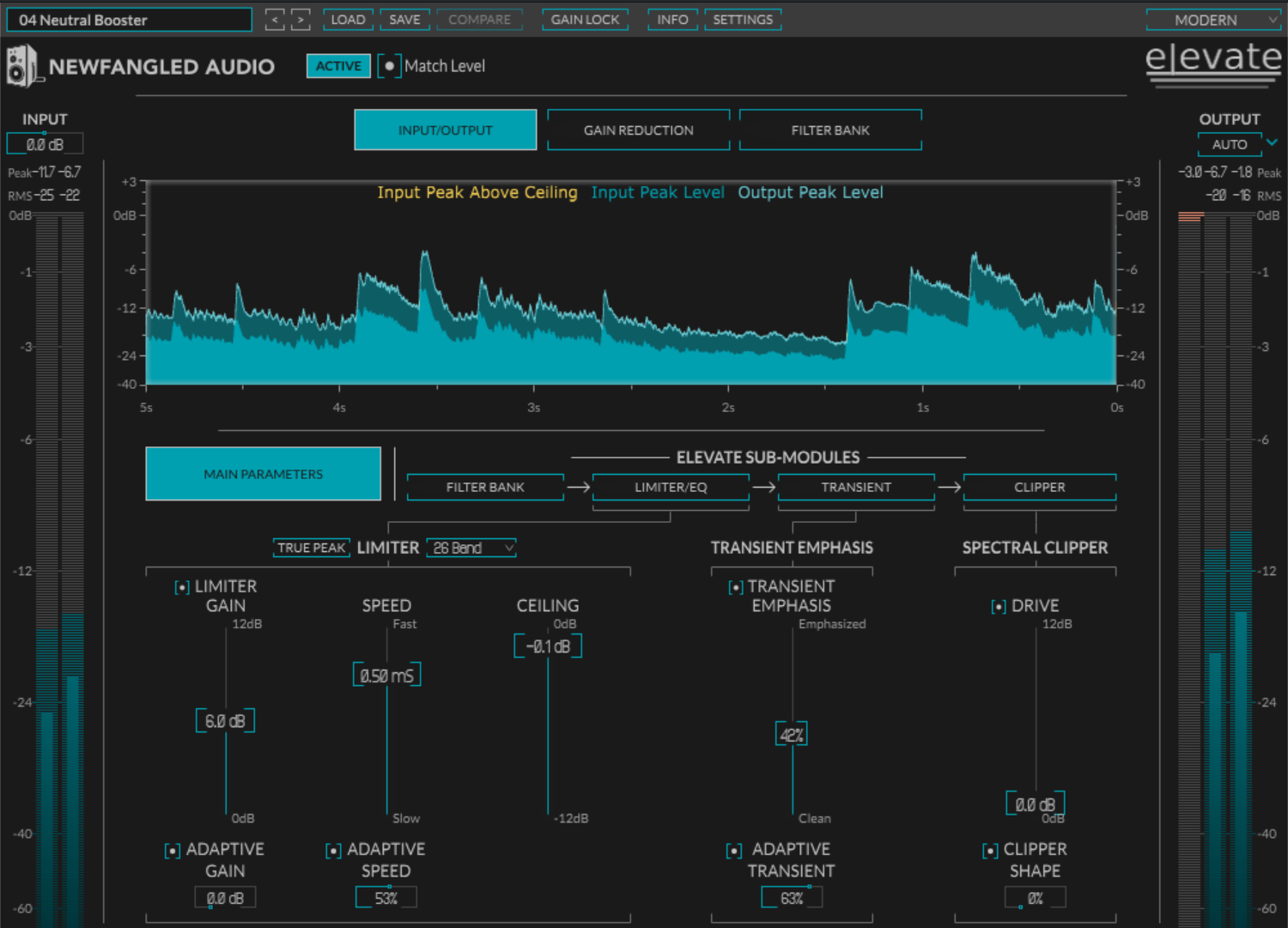Expand the output mode chevron arrow

[x=1273, y=143]
